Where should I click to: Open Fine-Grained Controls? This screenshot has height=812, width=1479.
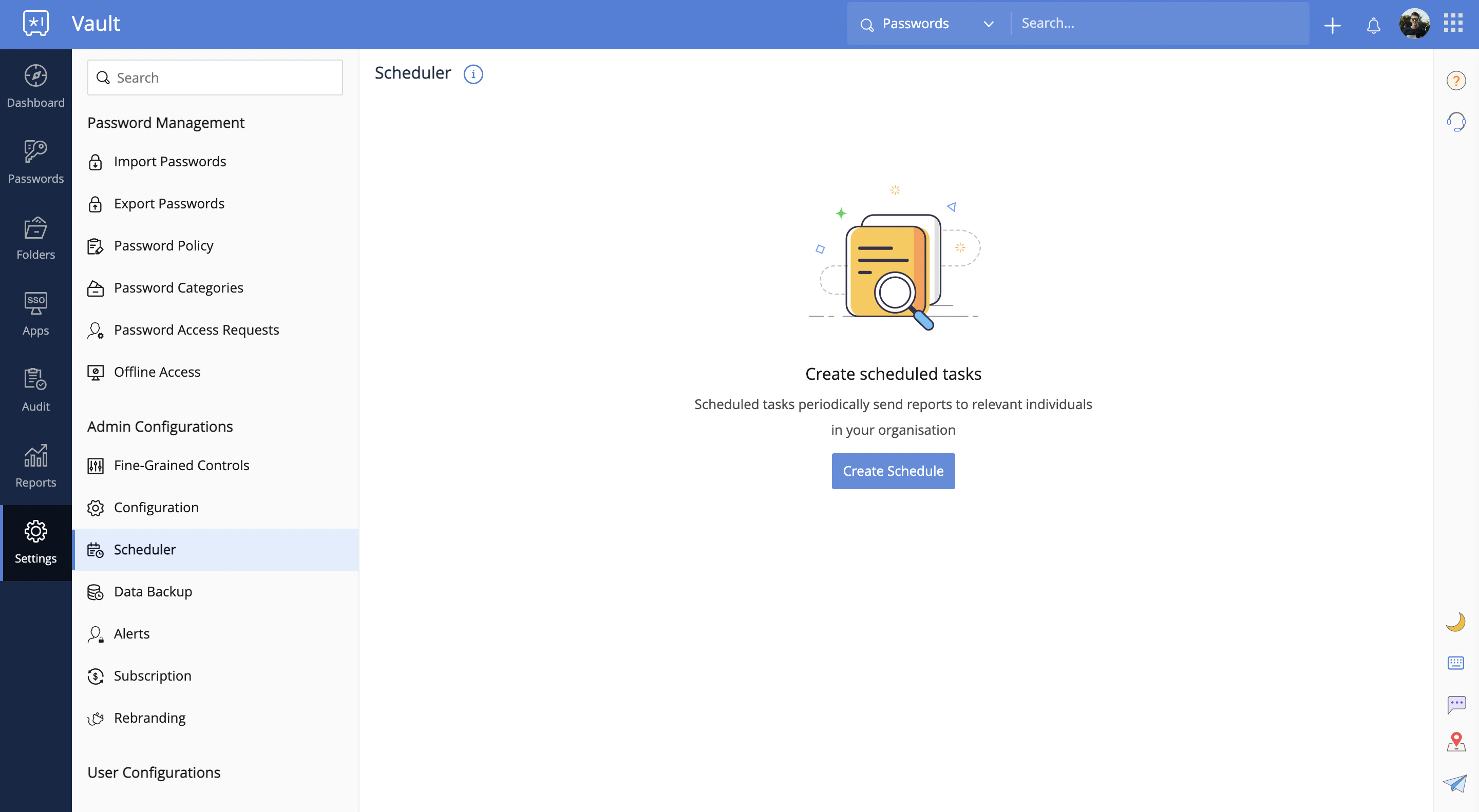click(181, 466)
